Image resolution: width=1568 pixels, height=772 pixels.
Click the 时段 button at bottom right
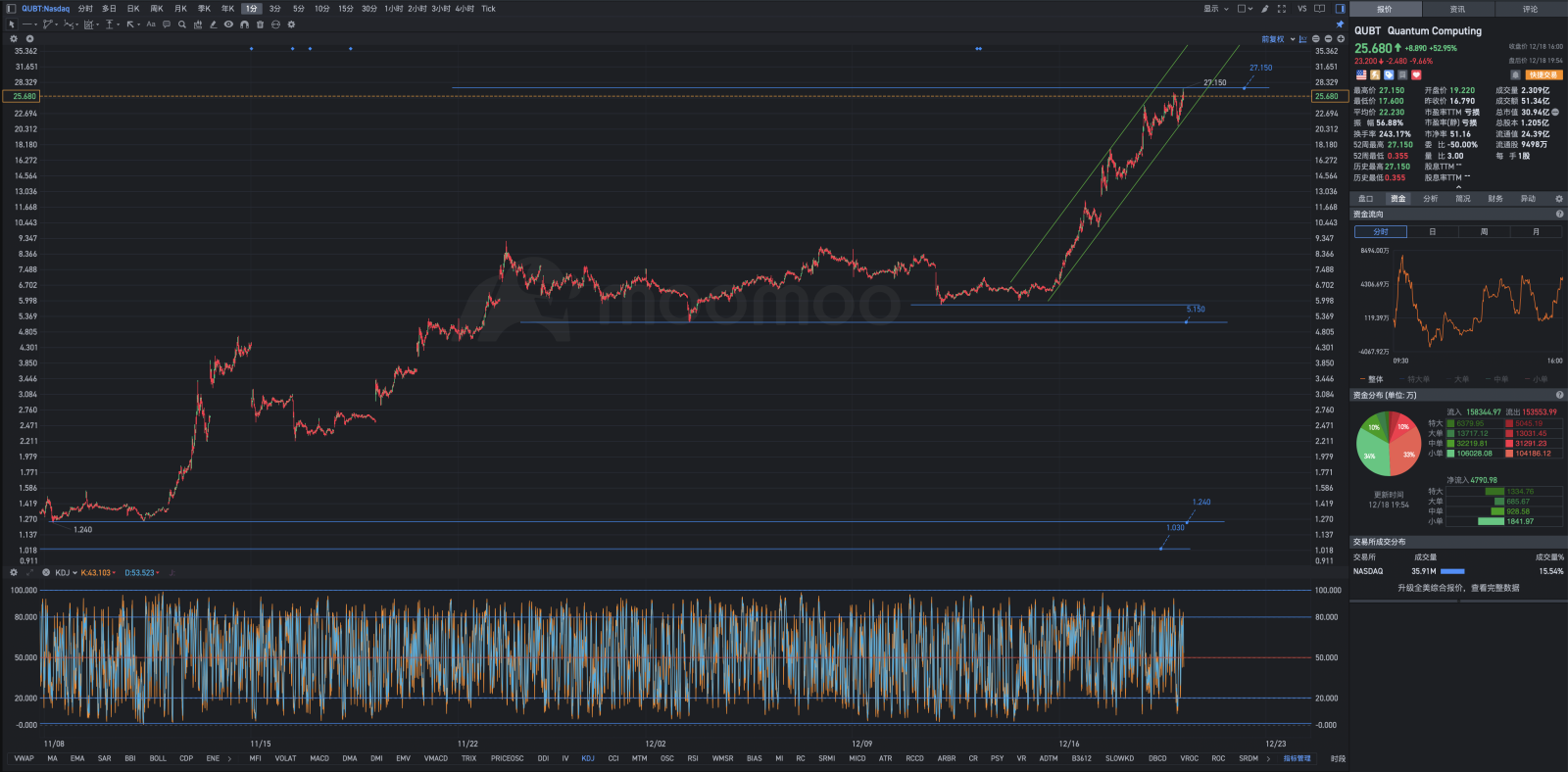(1338, 758)
